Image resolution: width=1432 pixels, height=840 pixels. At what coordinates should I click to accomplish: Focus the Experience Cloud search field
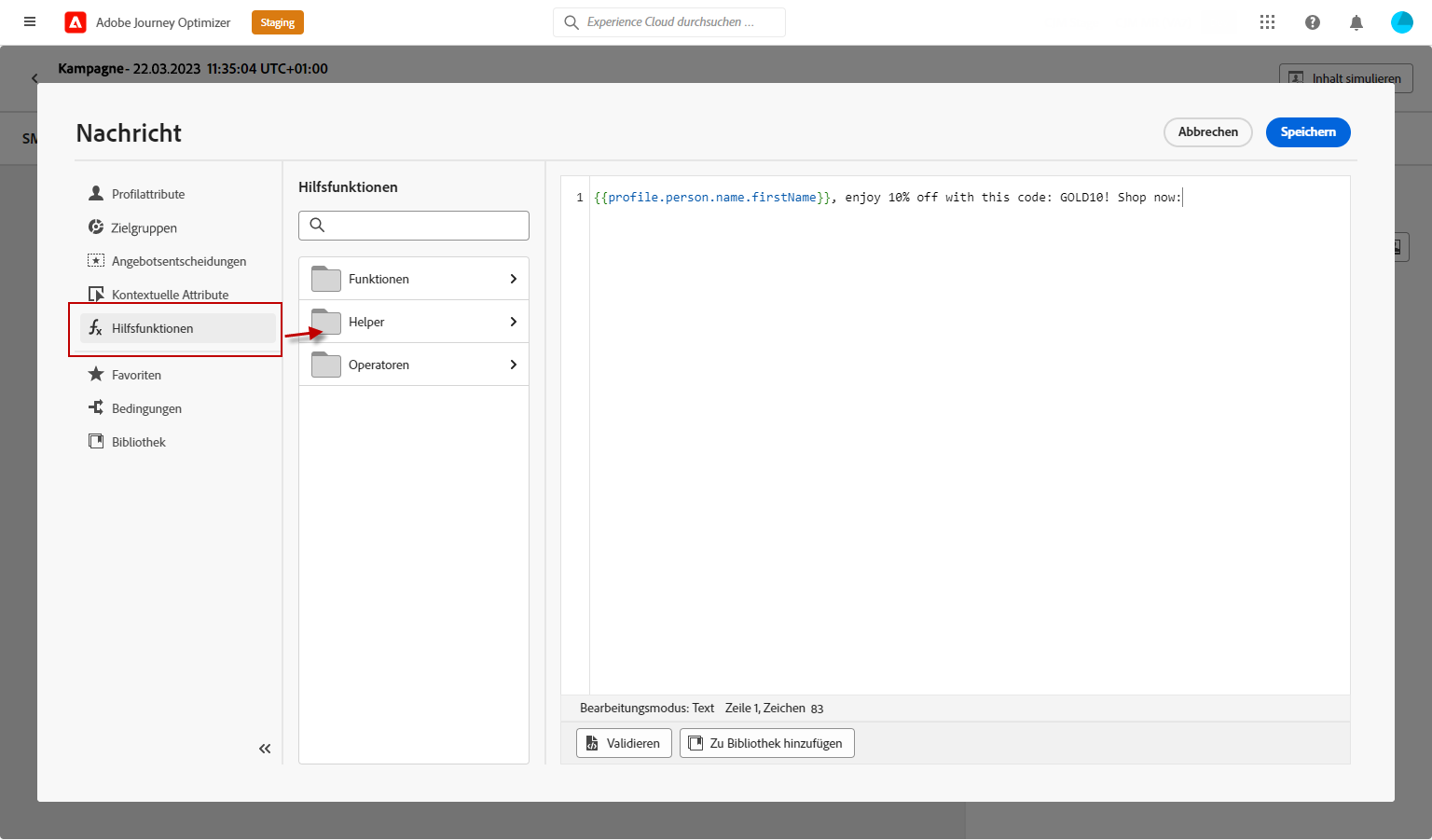[x=669, y=22]
